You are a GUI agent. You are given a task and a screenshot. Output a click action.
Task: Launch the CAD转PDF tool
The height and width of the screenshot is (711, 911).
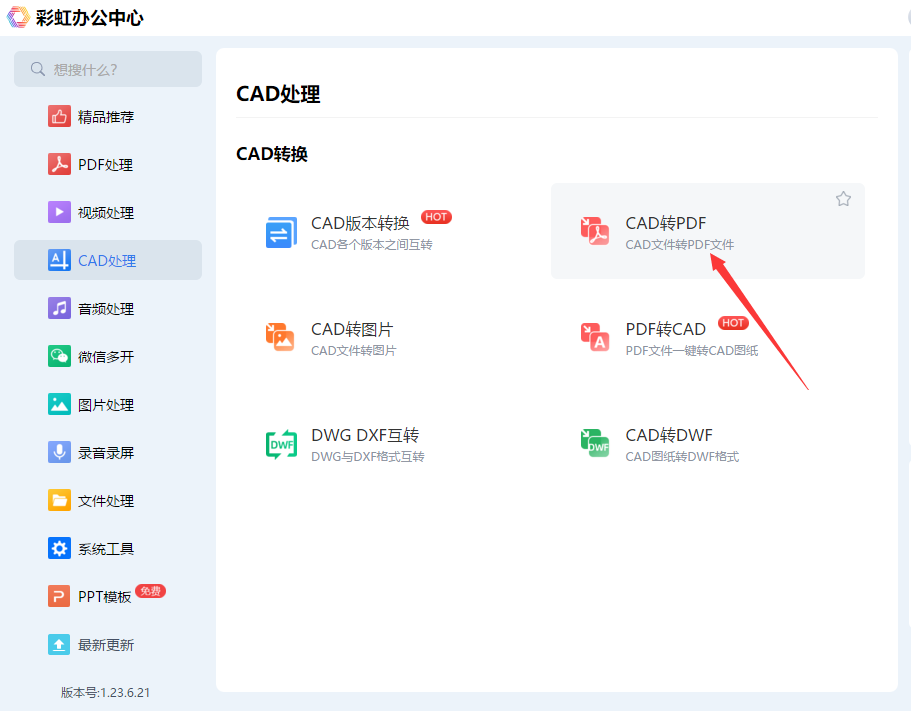pyautogui.click(x=708, y=231)
